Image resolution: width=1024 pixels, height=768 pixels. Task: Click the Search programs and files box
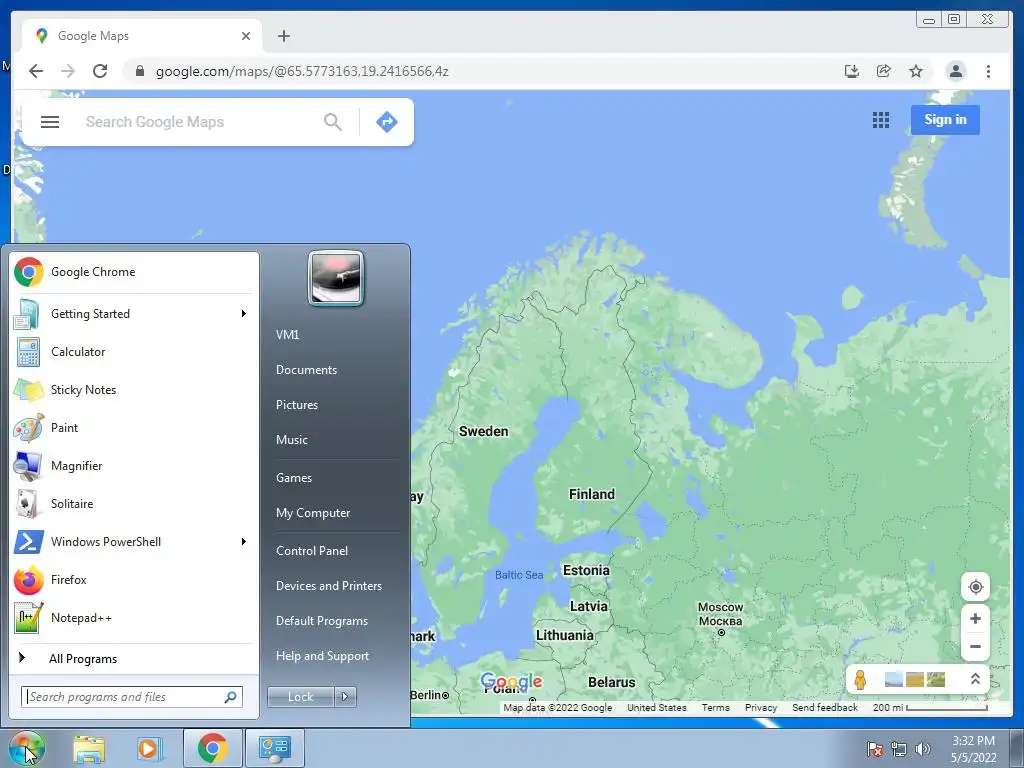[131, 697]
